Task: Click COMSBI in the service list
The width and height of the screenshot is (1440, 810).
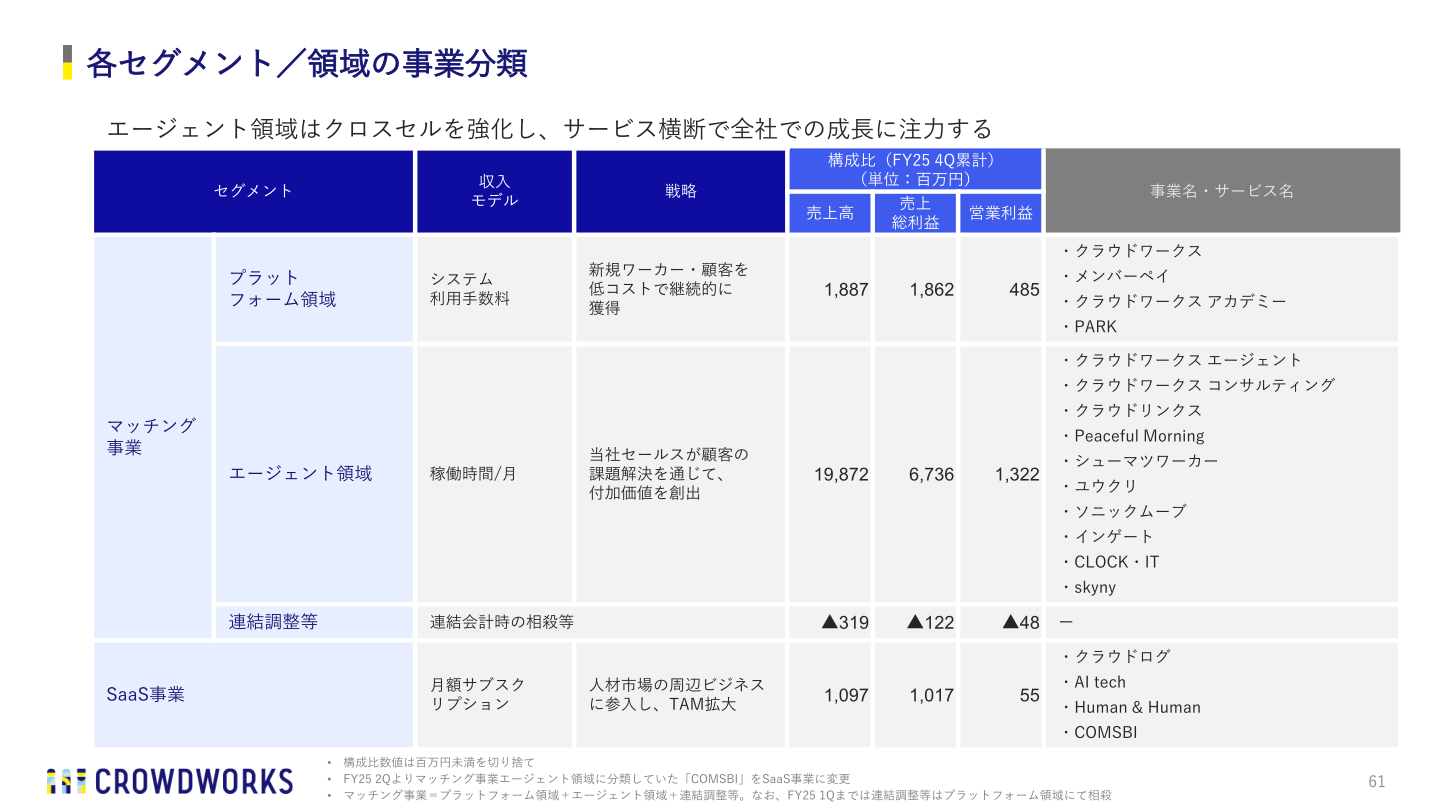Action: (1105, 732)
